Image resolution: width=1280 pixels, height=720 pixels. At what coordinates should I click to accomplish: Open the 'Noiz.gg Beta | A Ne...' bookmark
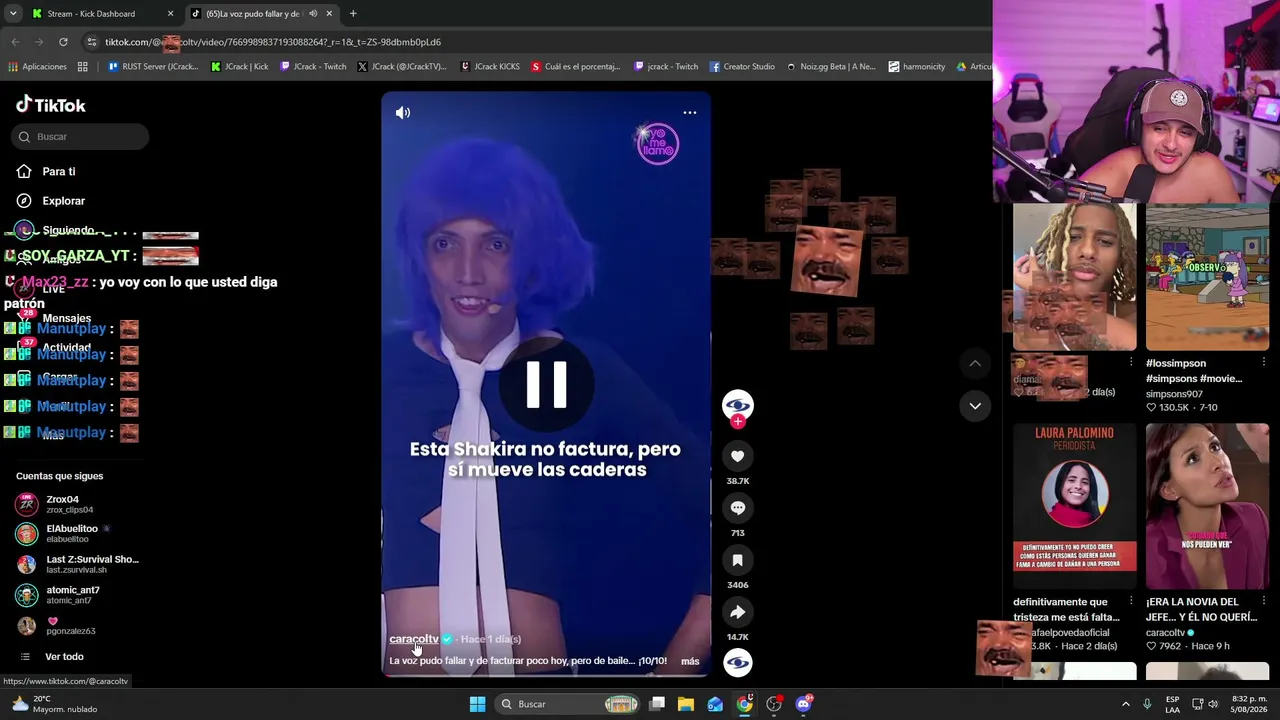831,67
